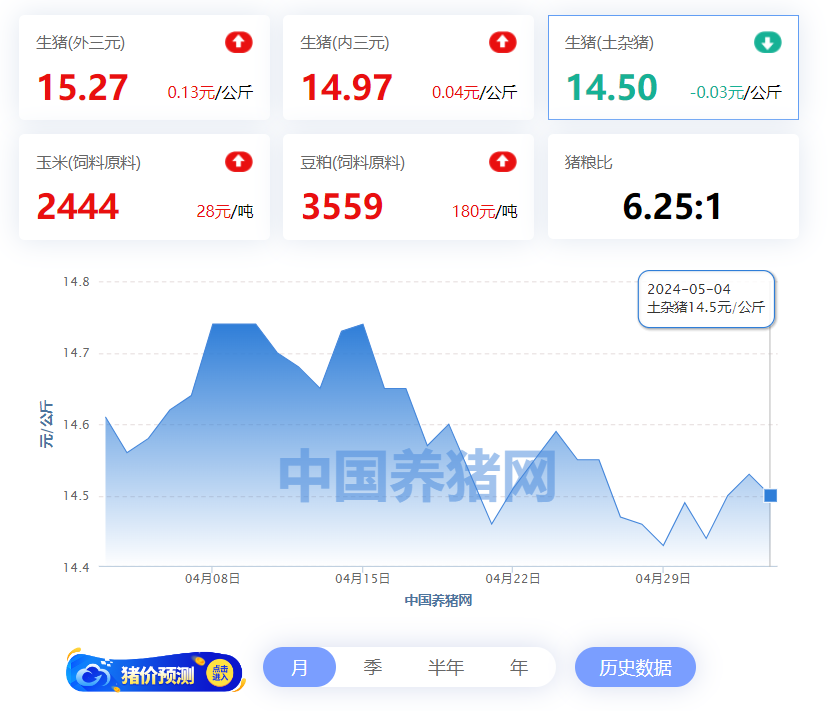The height and width of the screenshot is (711, 829).
Task: Click the 2024-05-04 chart tooltip
Action: (706, 299)
